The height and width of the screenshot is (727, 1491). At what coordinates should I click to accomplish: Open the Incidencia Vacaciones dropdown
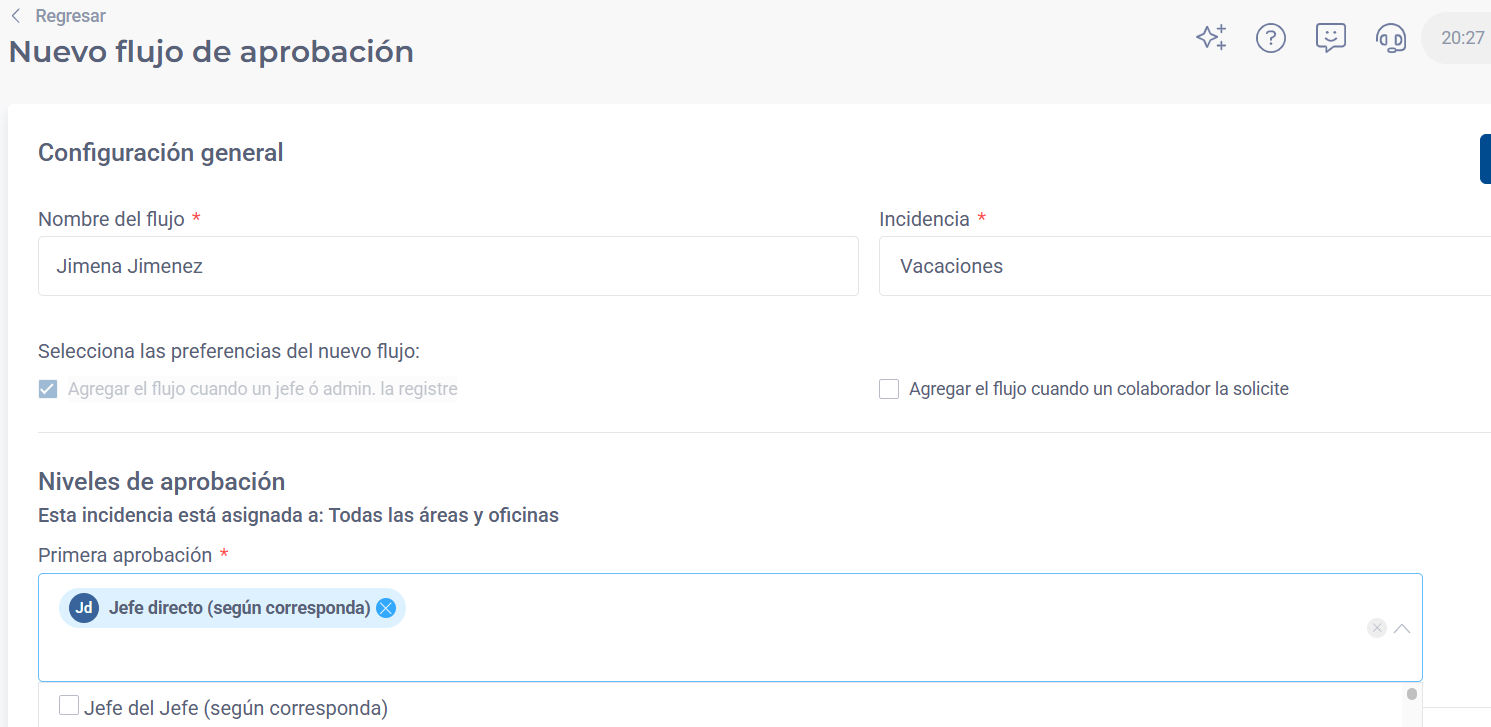pyautogui.click(x=1184, y=266)
